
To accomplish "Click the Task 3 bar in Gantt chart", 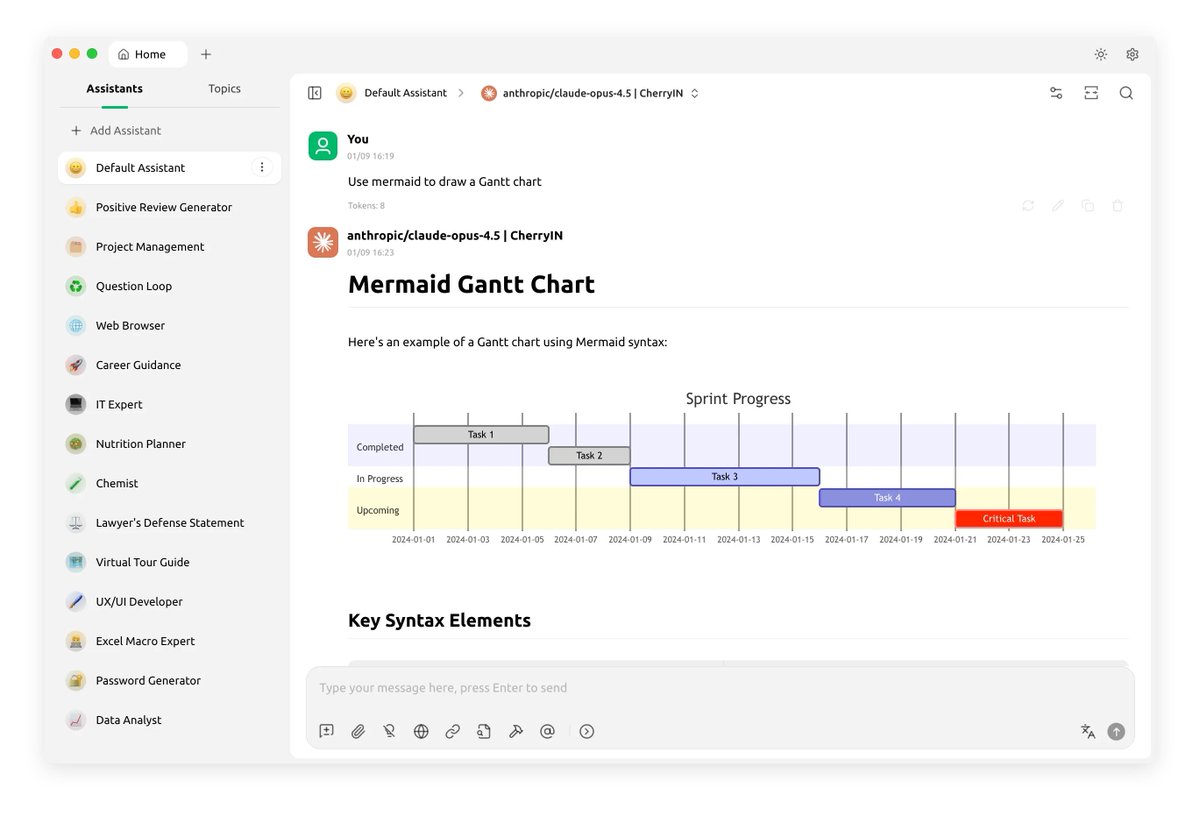I will coord(725,477).
